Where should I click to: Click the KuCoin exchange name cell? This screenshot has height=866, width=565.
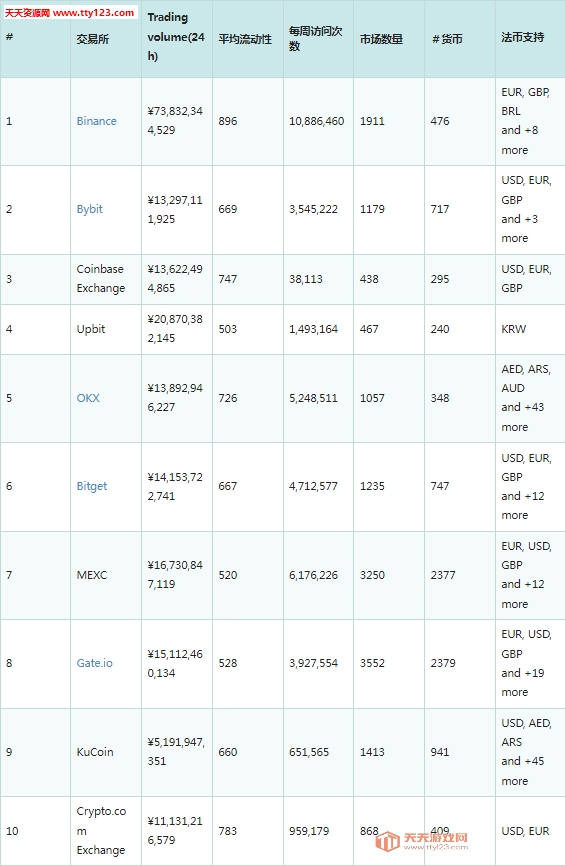click(94, 752)
